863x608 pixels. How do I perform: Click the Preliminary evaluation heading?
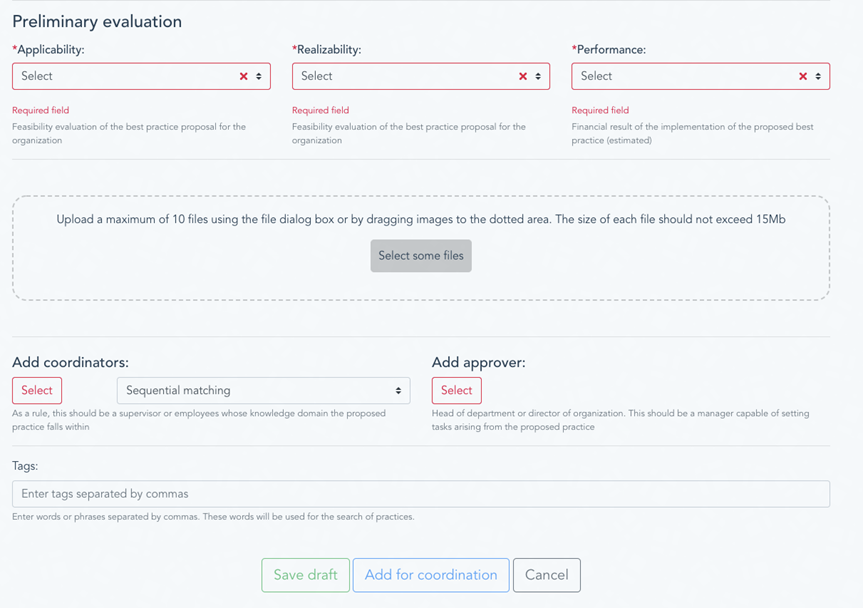pos(97,21)
